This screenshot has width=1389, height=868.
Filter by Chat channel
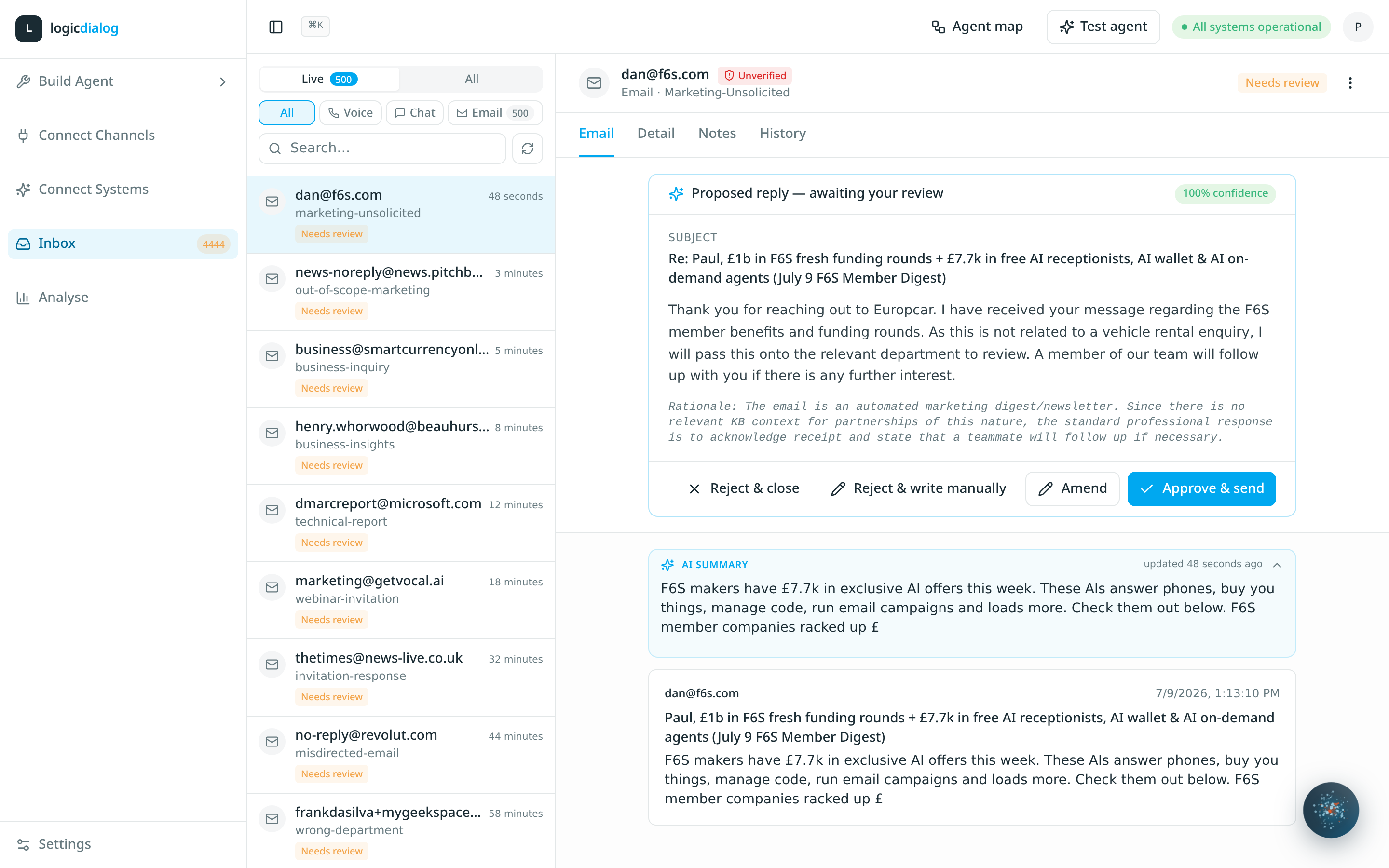(x=414, y=113)
